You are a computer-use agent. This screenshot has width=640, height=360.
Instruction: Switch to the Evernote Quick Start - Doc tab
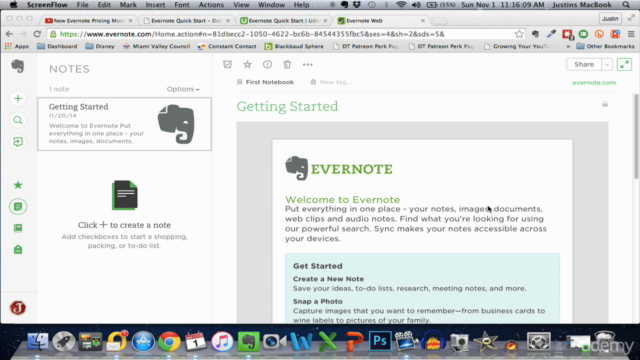point(186,20)
